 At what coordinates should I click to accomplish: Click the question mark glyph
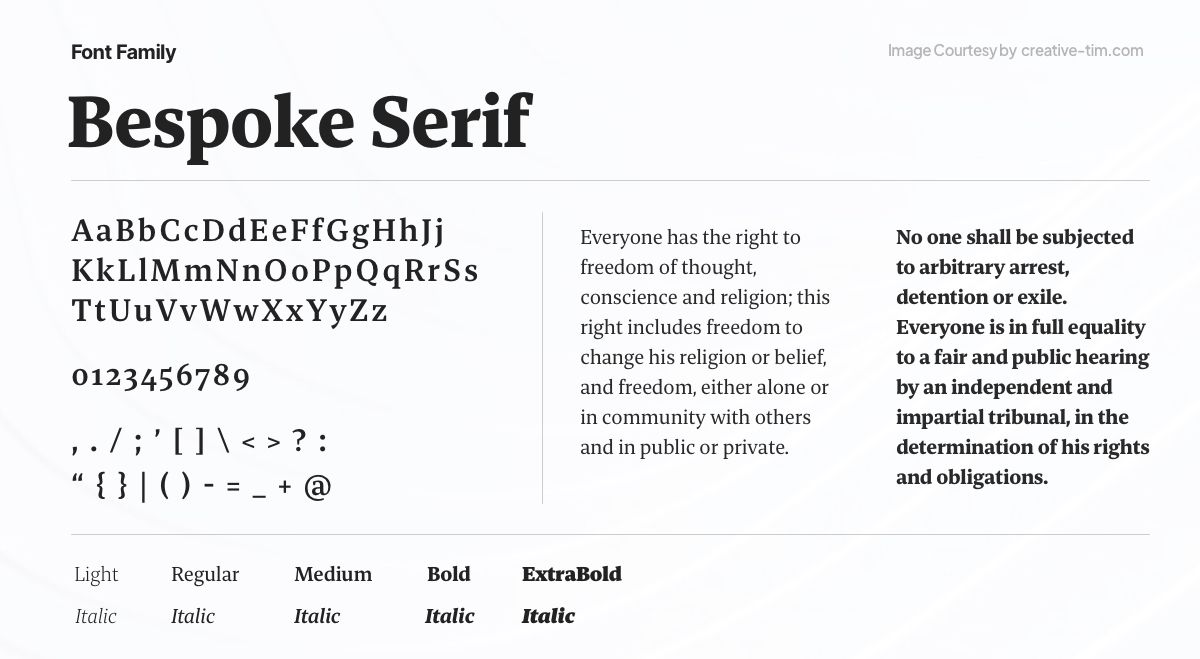[x=297, y=442]
